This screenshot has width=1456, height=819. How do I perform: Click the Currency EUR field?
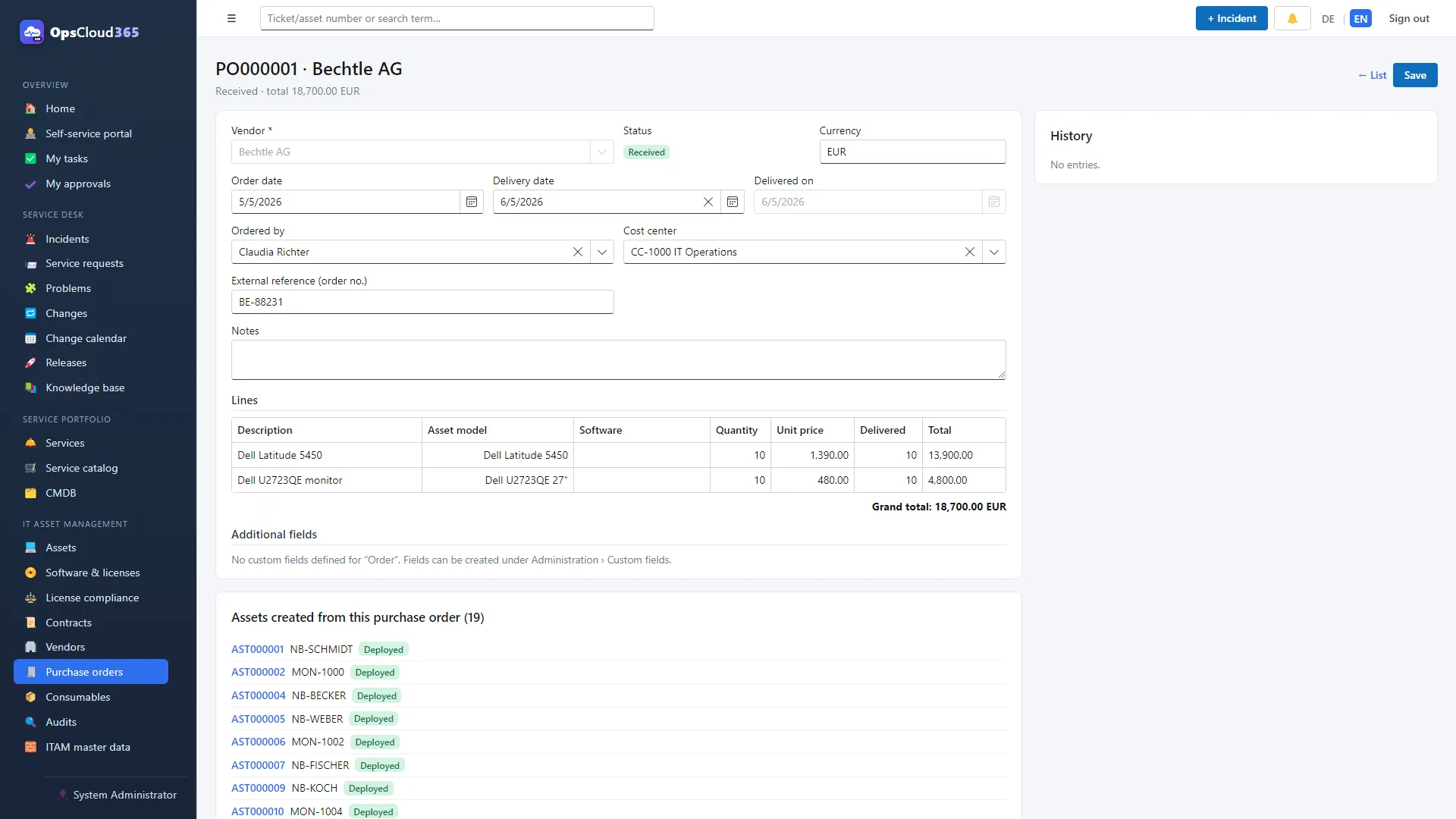(x=912, y=152)
